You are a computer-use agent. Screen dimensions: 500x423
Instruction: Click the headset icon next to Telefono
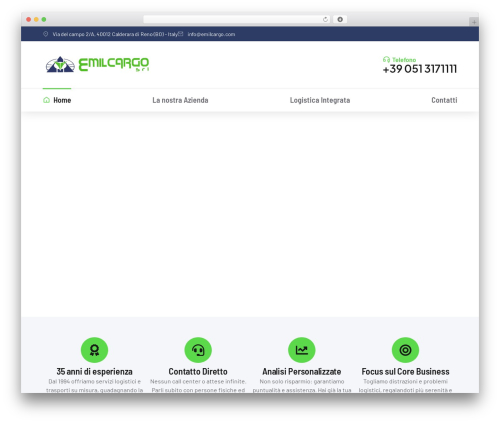point(386,60)
